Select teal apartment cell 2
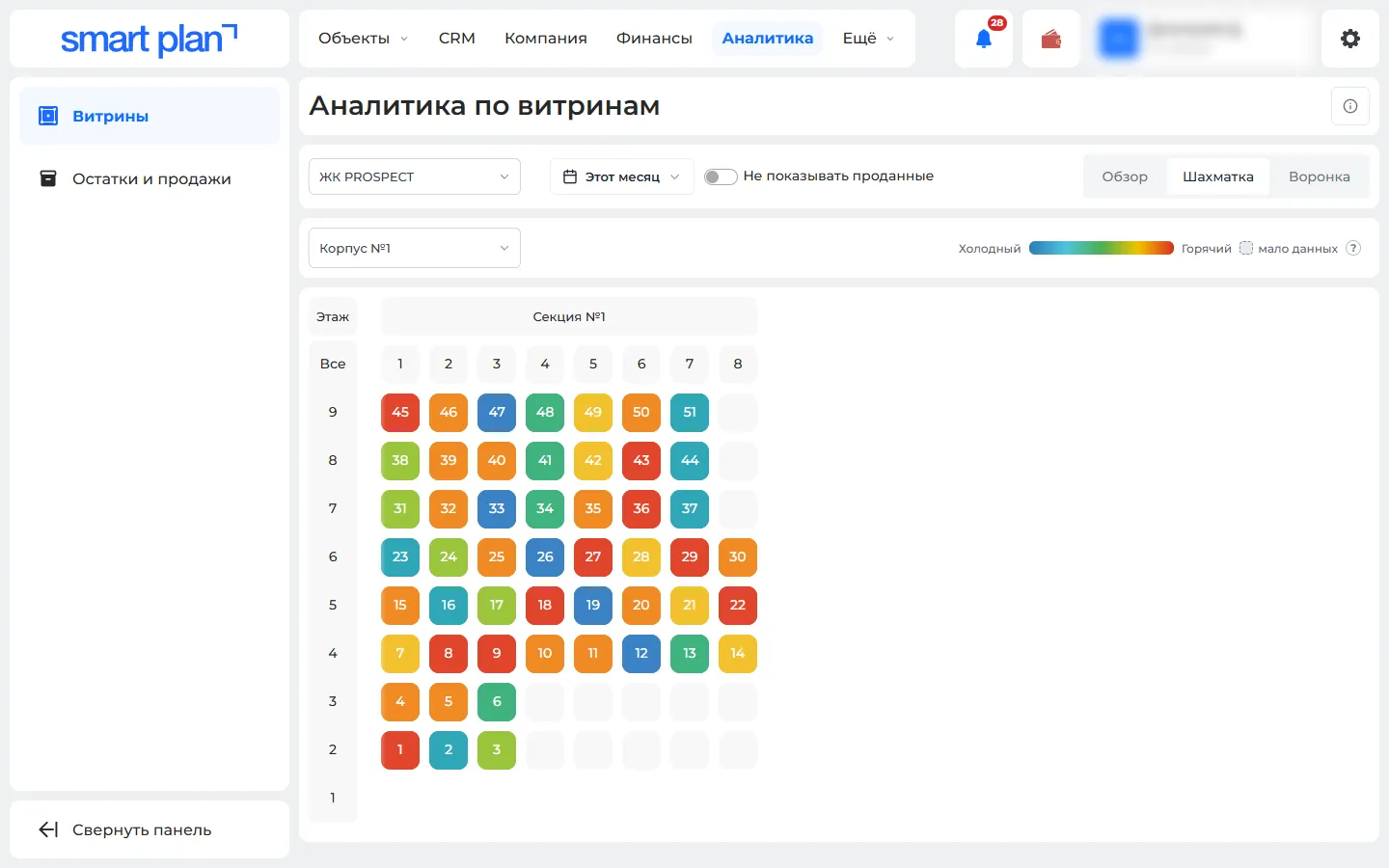This screenshot has height=868, width=1389. point(449,749)
